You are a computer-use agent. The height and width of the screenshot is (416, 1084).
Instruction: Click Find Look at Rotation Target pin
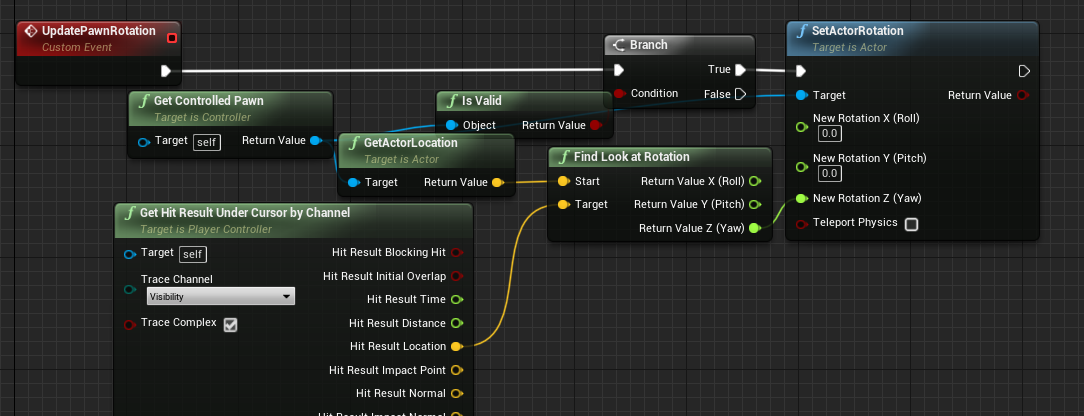[x=563, y=205]
